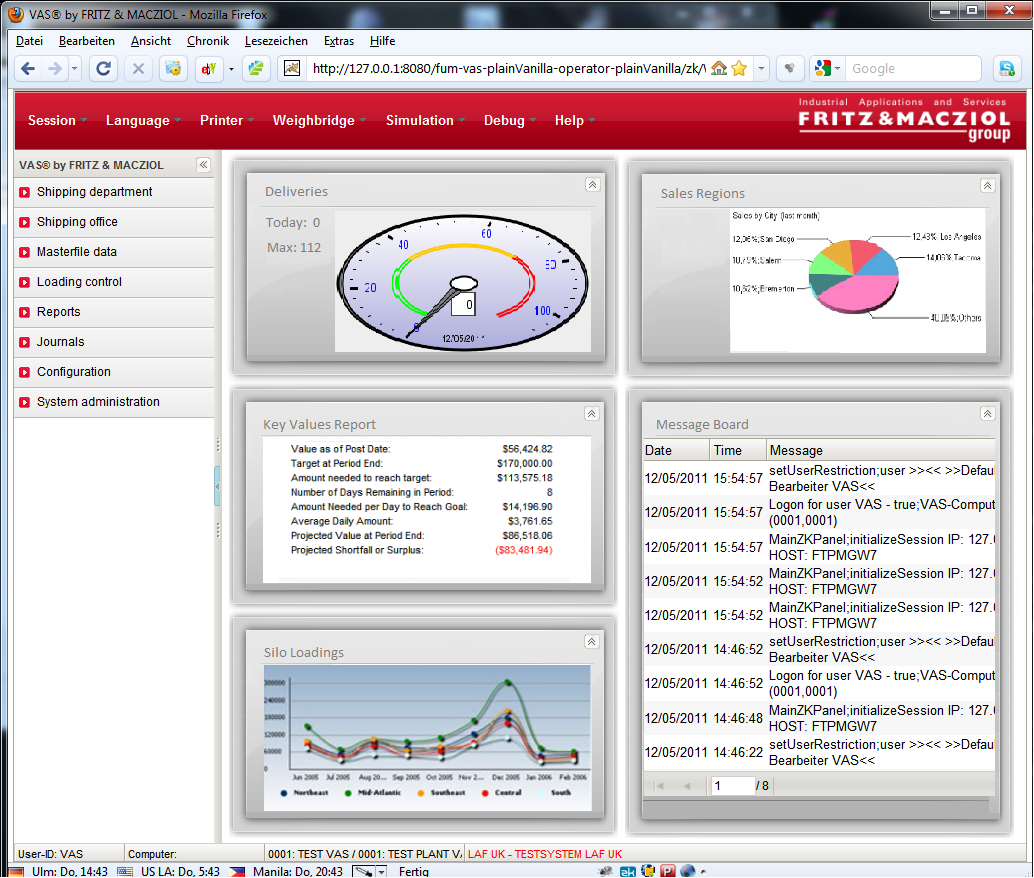
Task: Click the red icon beside Shipping department
Action: point(25,192)
